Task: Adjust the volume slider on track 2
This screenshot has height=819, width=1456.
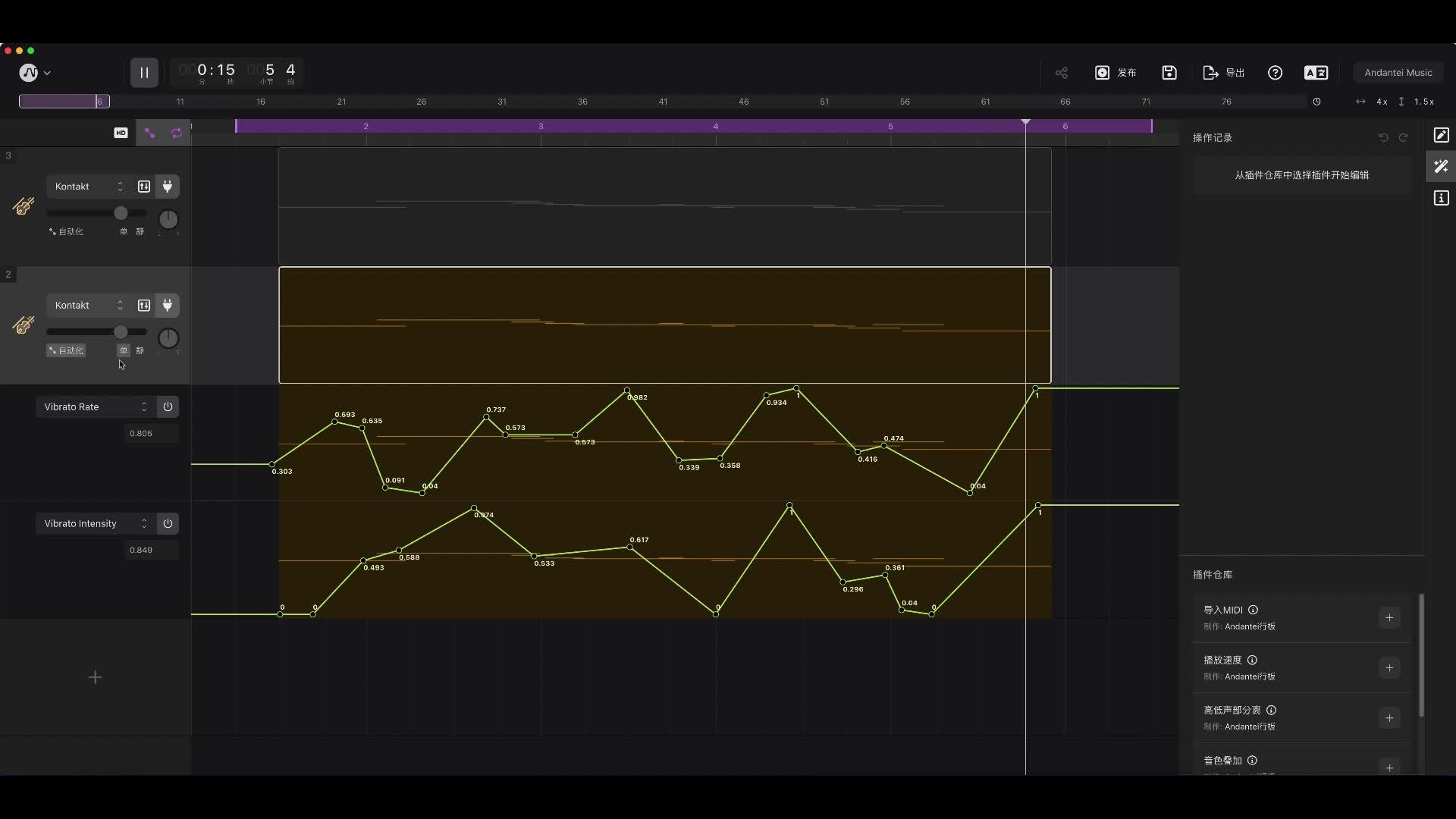Action: pyautogui.click(x=121, y=332)
